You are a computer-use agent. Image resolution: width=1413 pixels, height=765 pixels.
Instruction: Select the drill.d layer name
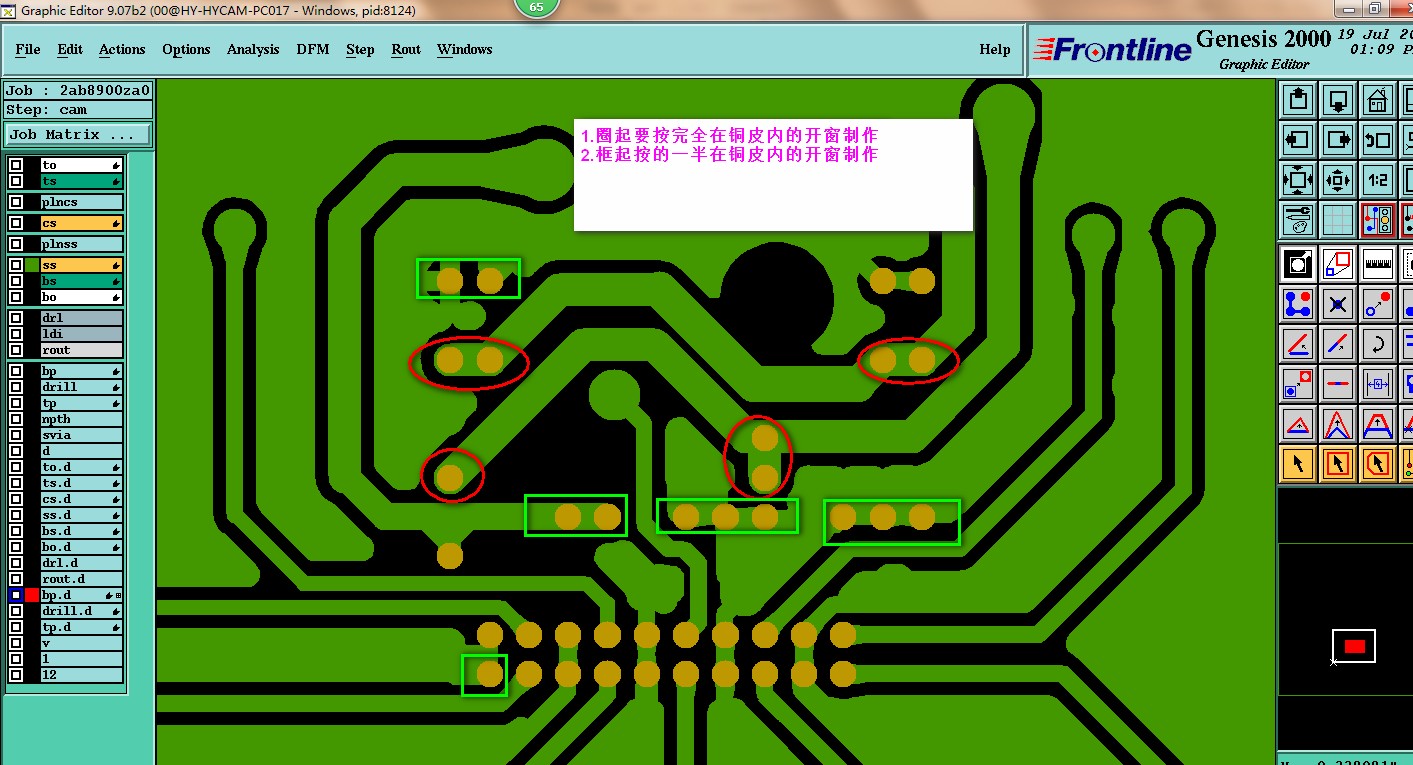pos(81,611)
